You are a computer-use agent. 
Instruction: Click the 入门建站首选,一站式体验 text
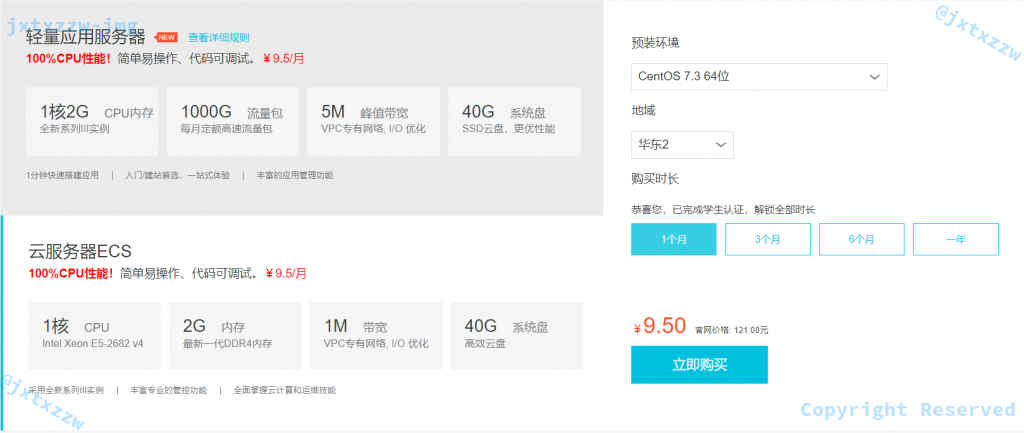(177, 175)
